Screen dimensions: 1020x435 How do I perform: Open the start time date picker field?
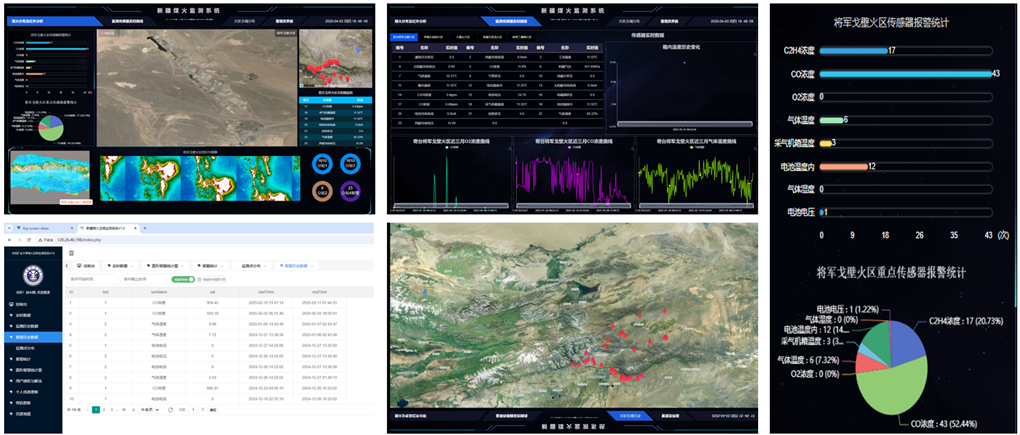tap(89, 279)
